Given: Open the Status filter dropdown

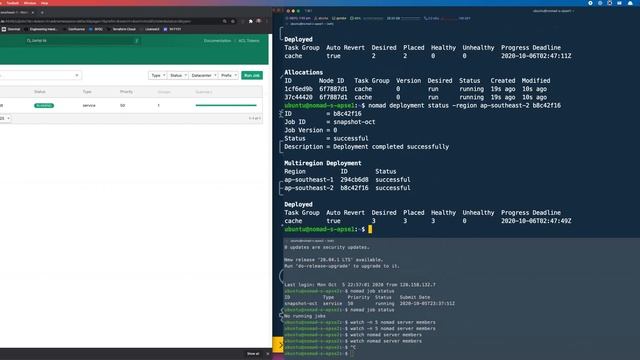Looking at the screenshot, I should [x=178, y=76].
